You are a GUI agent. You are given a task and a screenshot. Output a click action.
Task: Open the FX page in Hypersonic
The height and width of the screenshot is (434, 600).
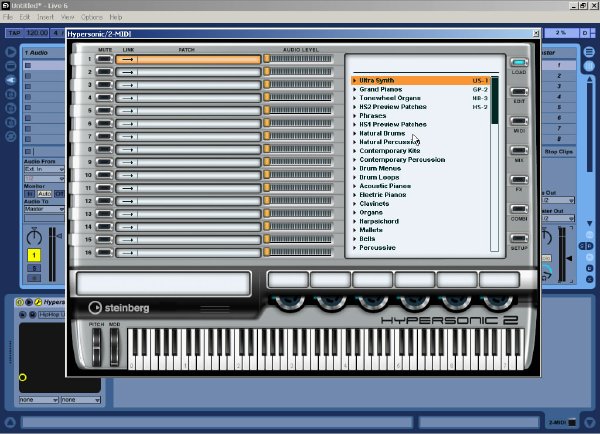(x=519, y=180)
